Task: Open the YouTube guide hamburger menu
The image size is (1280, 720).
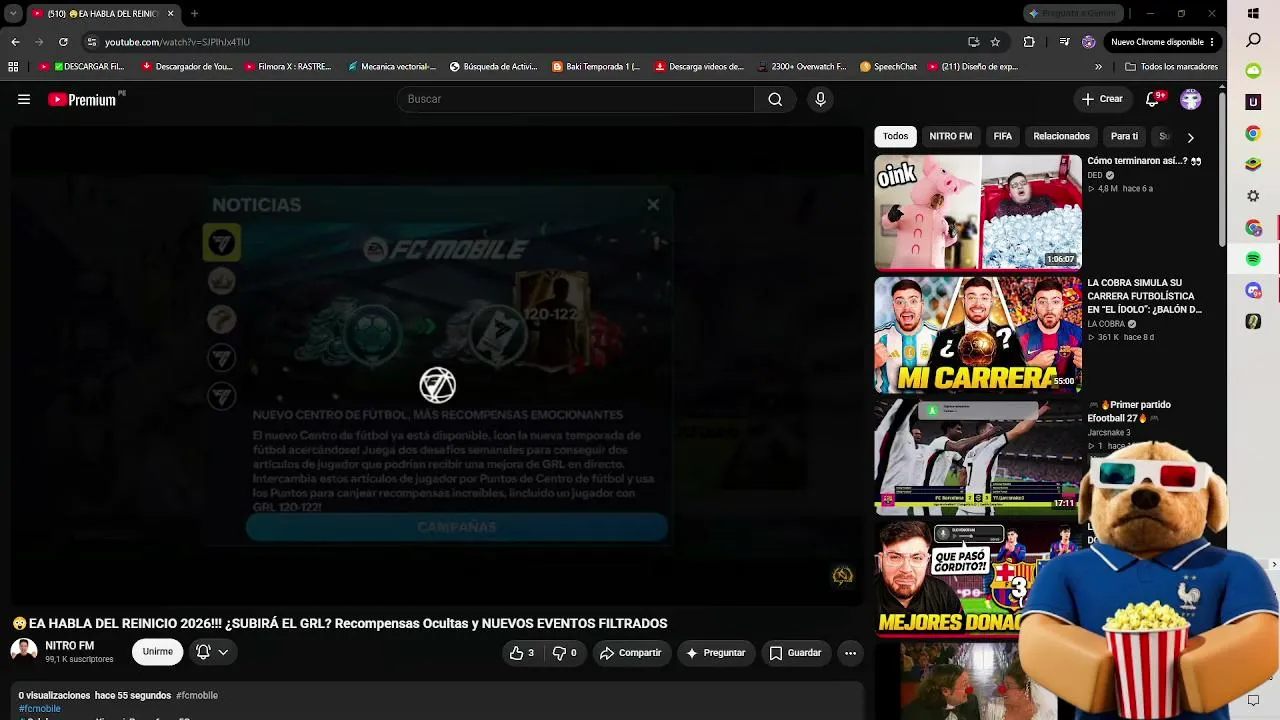Action: coord(24,99)
